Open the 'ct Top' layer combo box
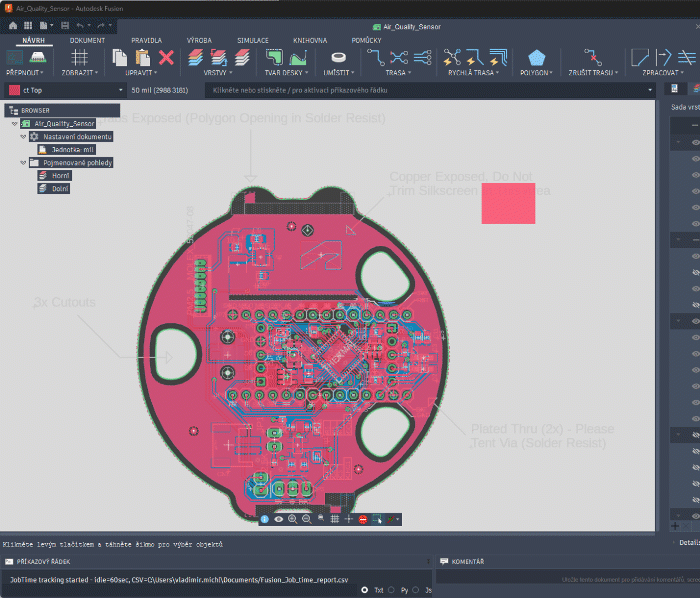 pos(66,90)
